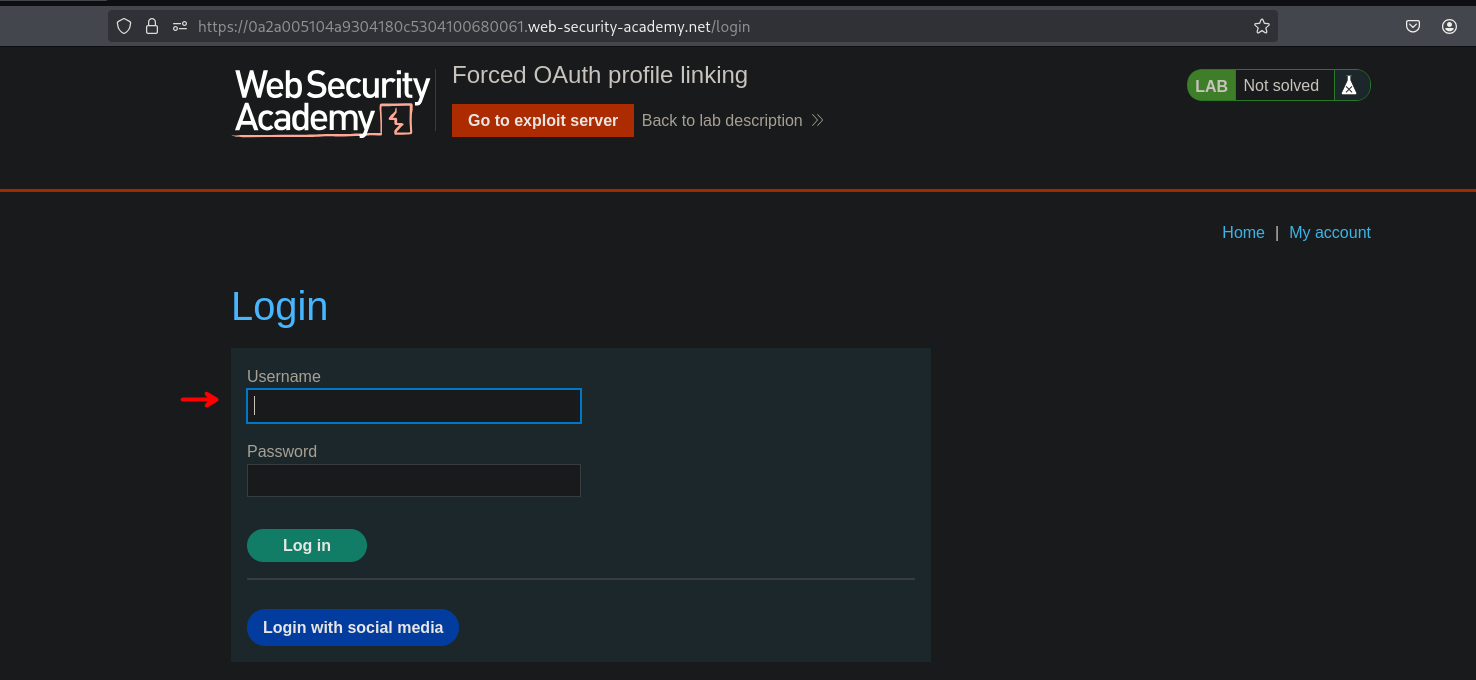Viewport: 1476px width, 680px height.
Task: Follow the Back to lab description link
Action: coord(721,121)
